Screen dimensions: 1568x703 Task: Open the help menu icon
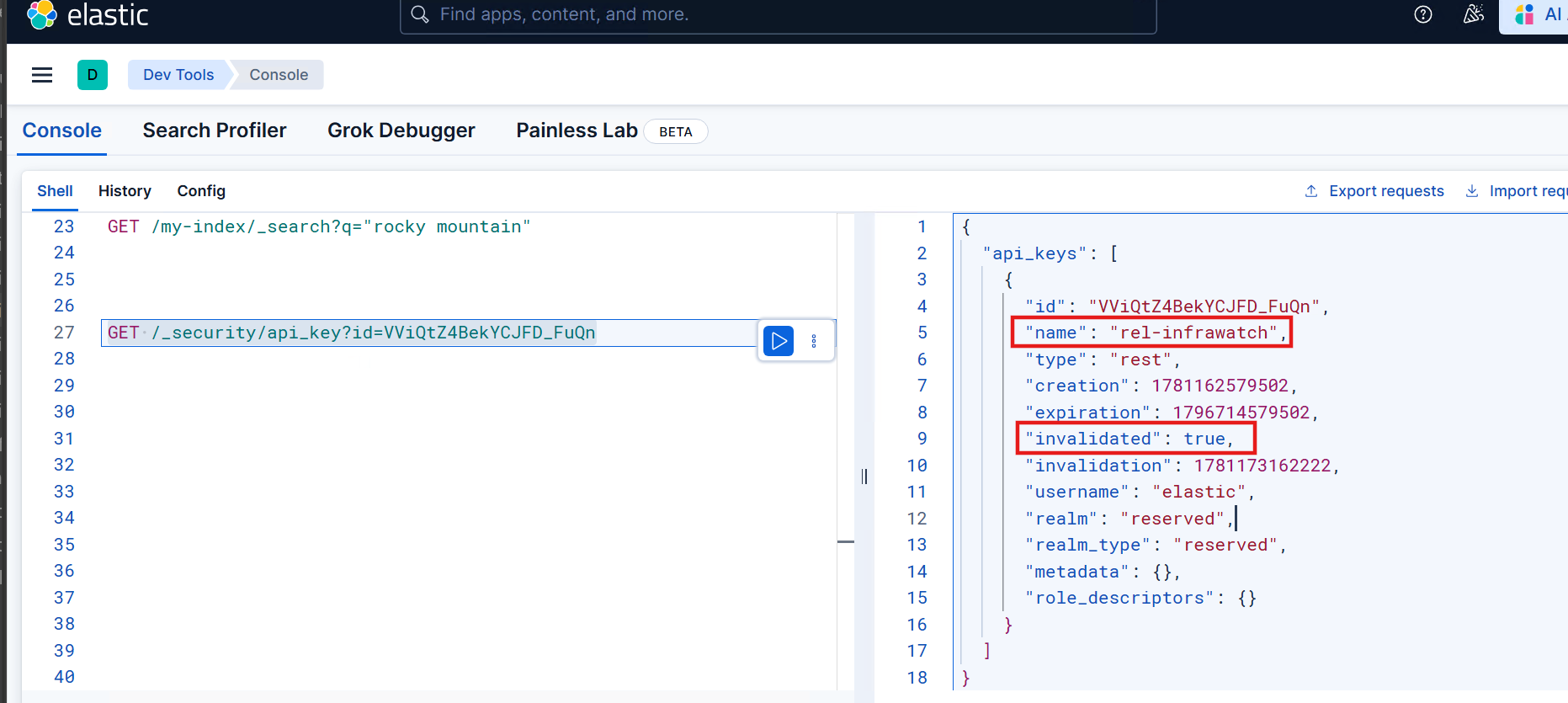click(x=1423, y=14)
